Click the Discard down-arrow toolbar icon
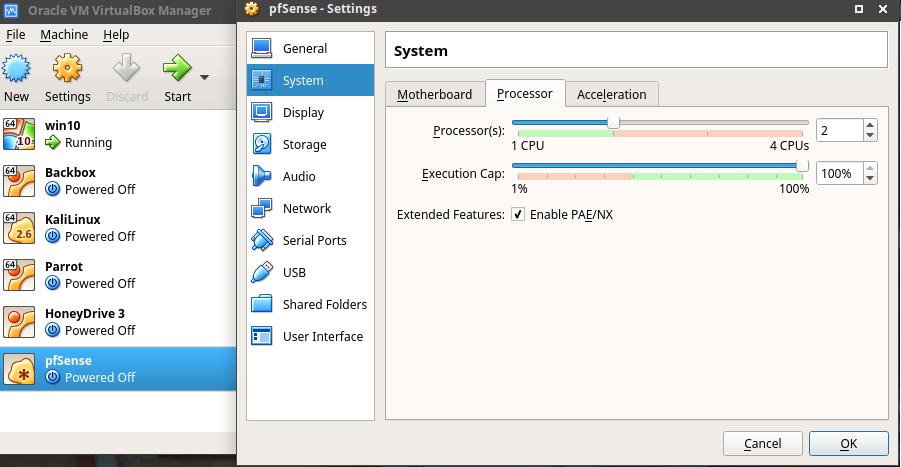The width and height of the screenshot is (901, 467). tap(126, 68)
